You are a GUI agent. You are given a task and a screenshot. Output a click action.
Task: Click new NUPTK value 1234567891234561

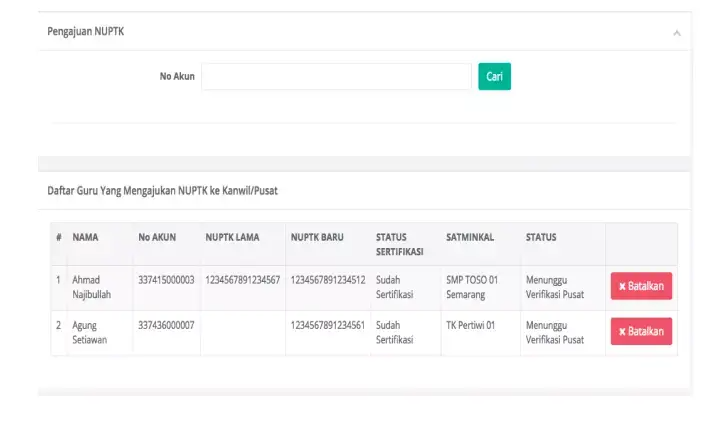(327, 326)
